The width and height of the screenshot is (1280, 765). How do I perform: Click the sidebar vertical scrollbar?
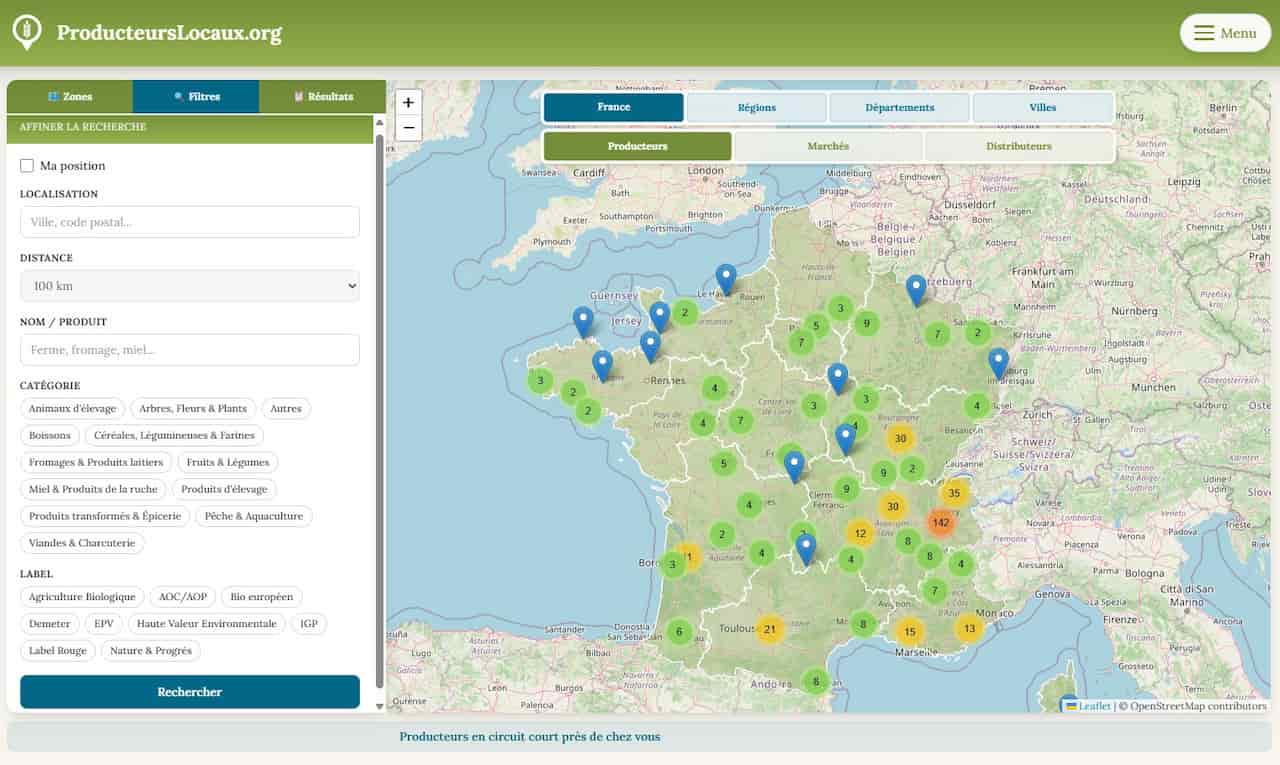click(x=379, y=410)
